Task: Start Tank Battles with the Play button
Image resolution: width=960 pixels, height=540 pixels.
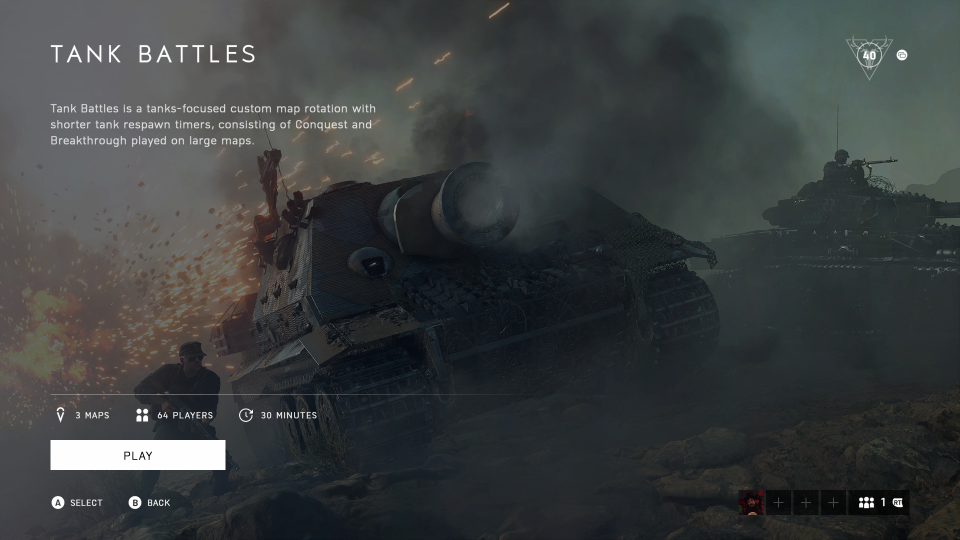Action: pos(138,455)
